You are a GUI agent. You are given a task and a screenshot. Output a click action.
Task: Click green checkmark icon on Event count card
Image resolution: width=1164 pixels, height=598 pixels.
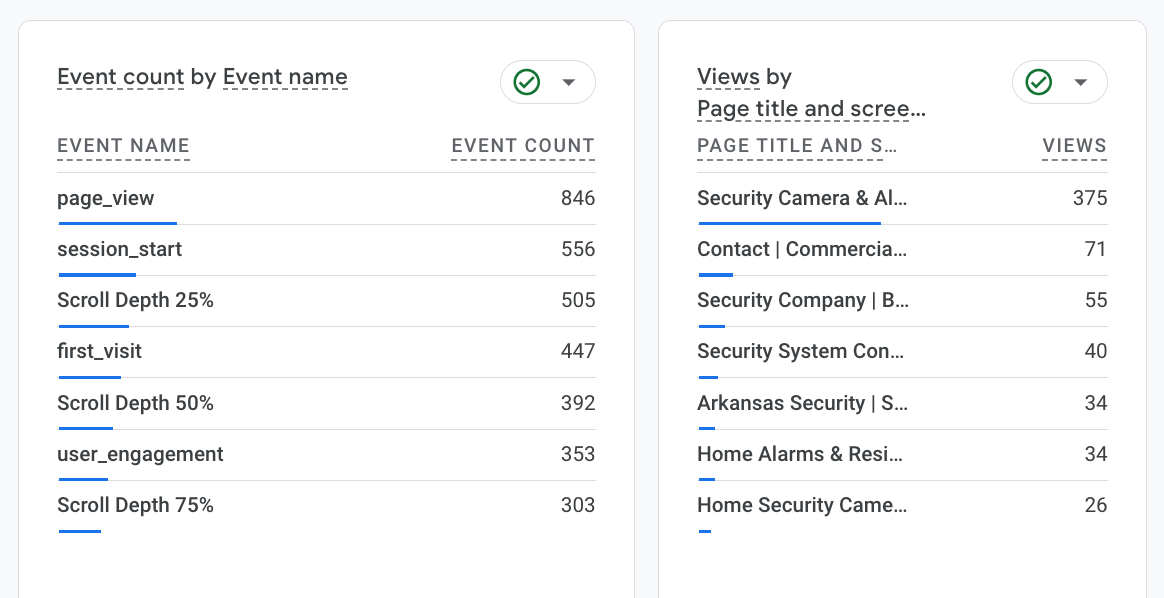click(x=527, y=82)
